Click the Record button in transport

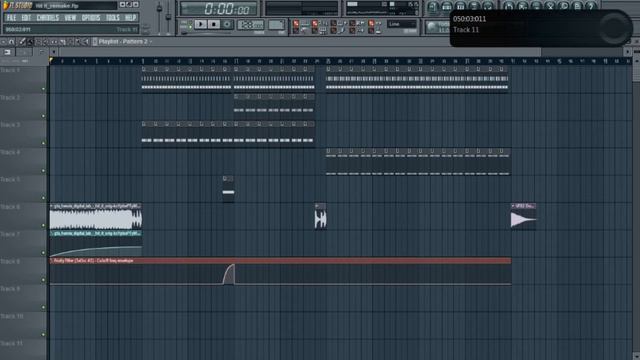pos(227,24)
